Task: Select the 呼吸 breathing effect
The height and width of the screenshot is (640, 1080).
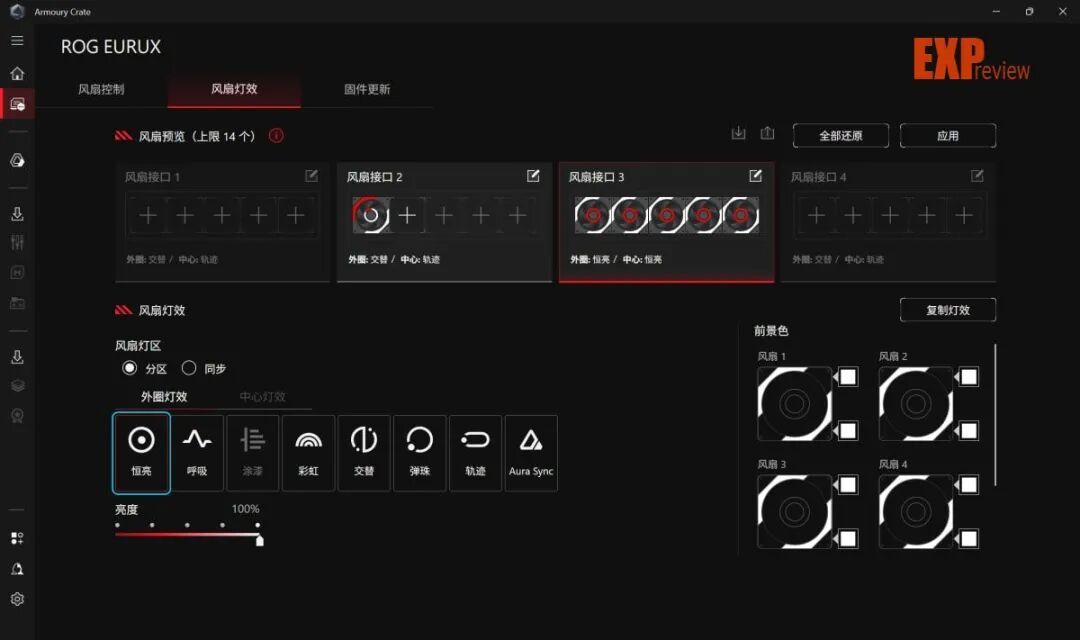Action: pos(197,453)
